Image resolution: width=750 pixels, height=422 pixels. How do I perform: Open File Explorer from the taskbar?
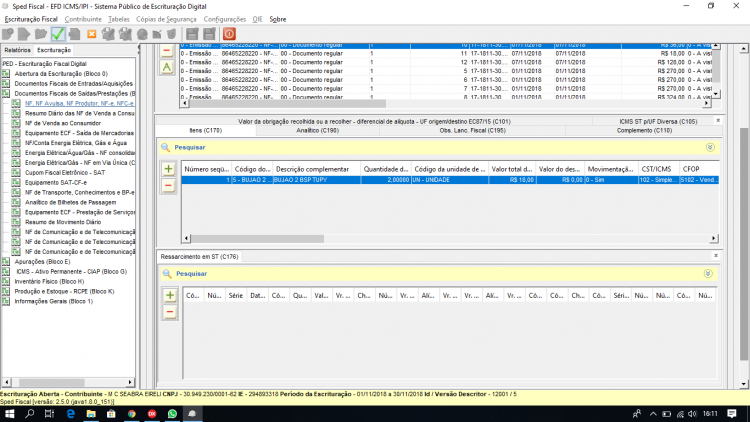coord(91,414)
